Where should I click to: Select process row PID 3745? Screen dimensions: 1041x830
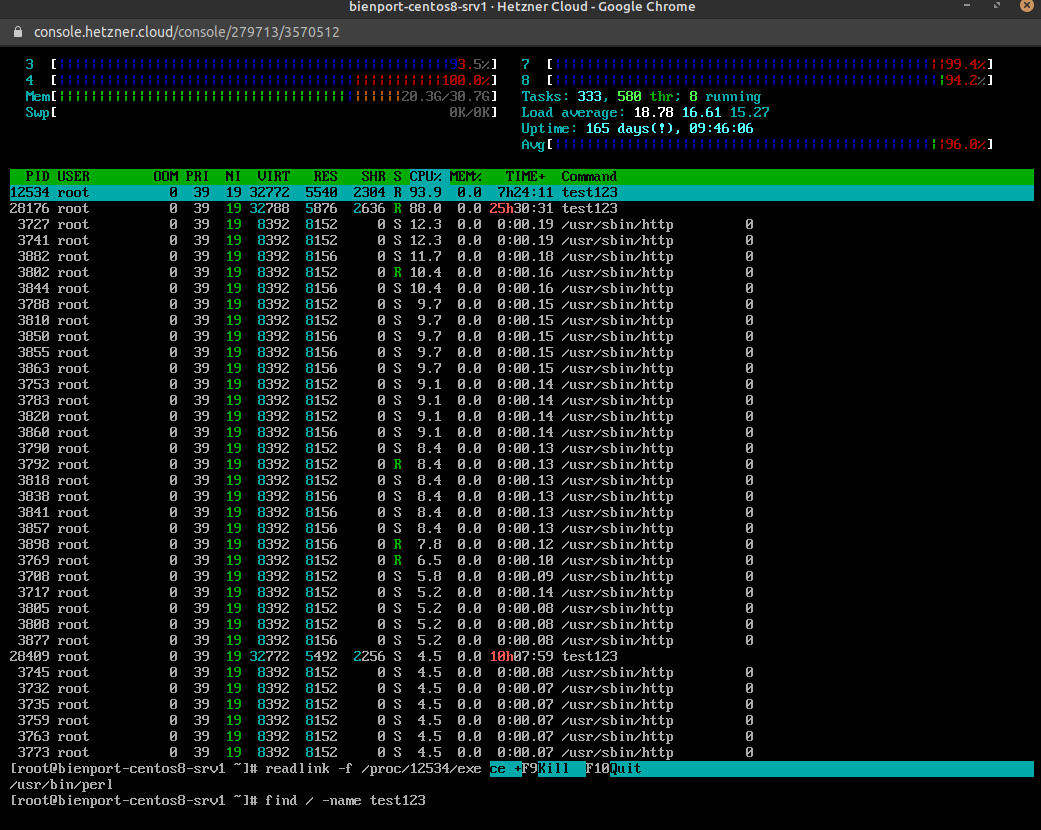pos(521,673)
